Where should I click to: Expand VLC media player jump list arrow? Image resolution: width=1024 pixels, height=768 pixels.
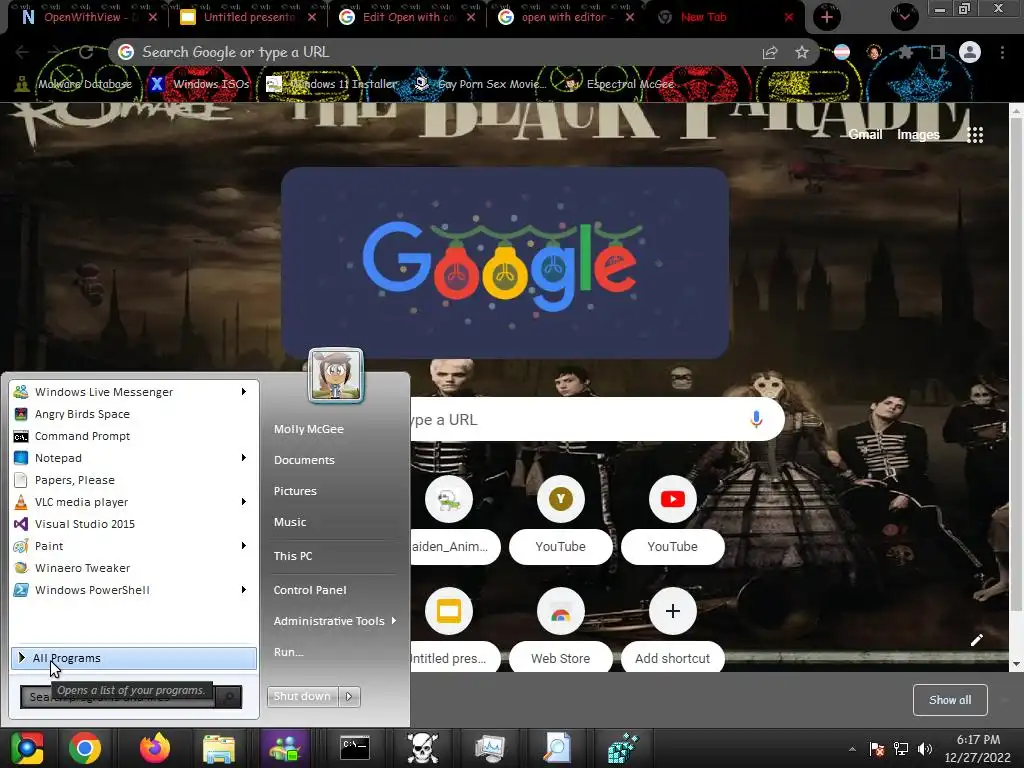(244, 502)
